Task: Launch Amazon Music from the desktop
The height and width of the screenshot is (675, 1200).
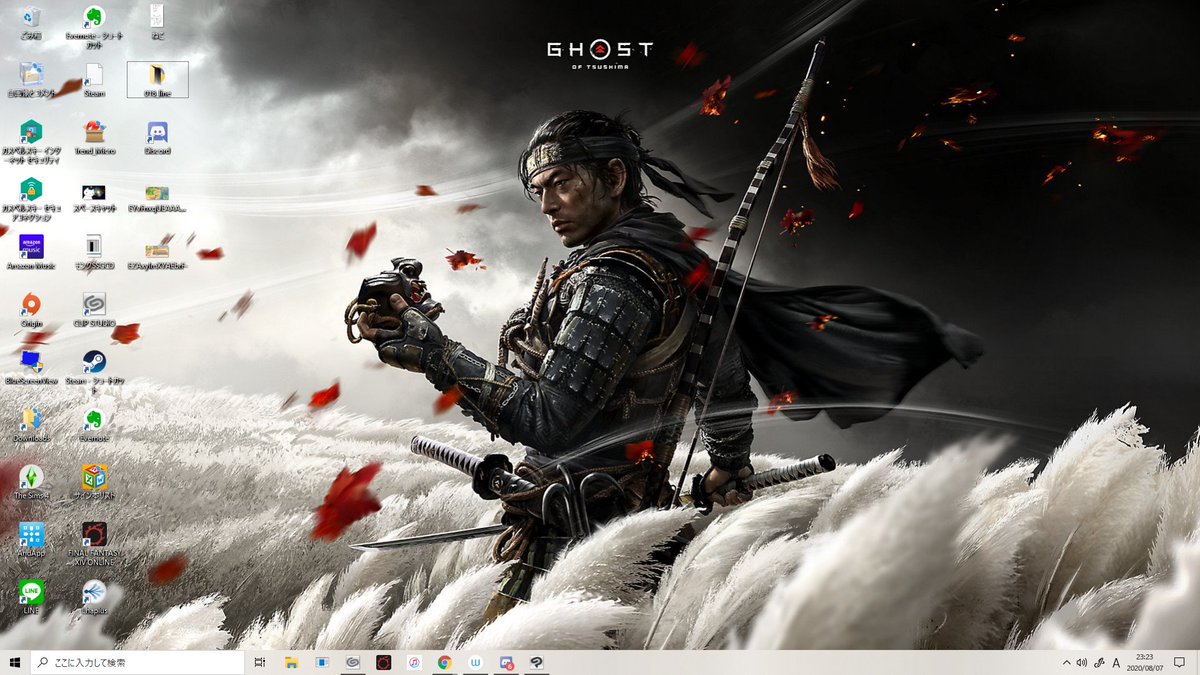Action: point(31,253)
